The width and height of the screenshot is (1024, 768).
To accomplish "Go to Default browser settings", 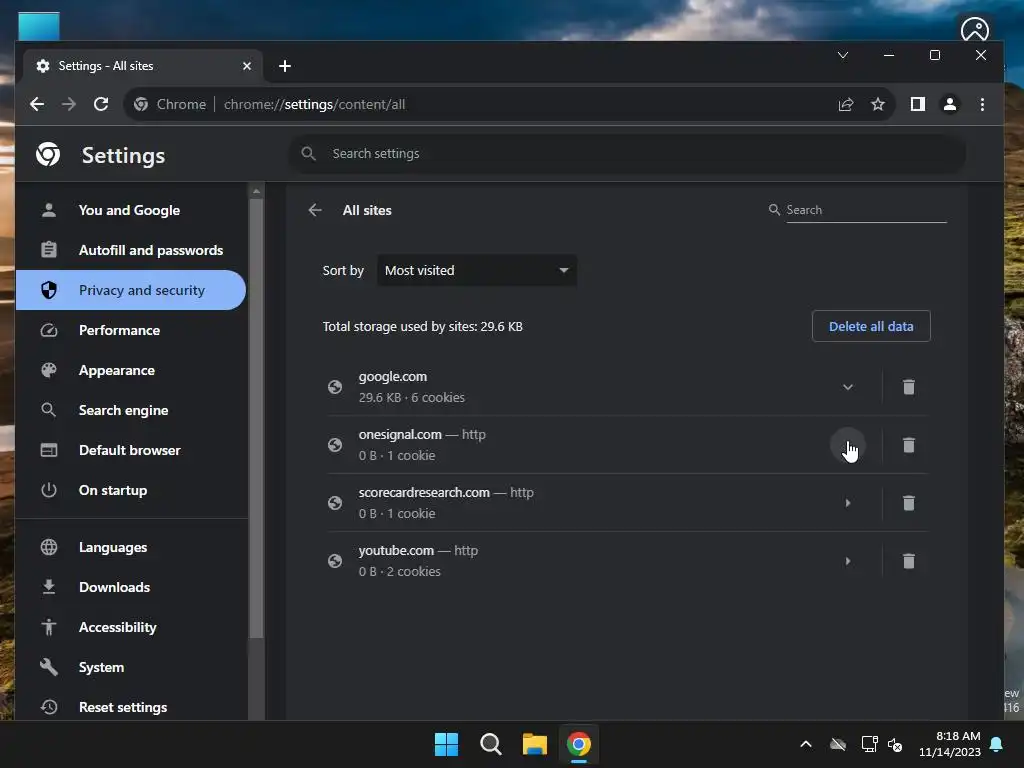I will (x=129, y=450).
